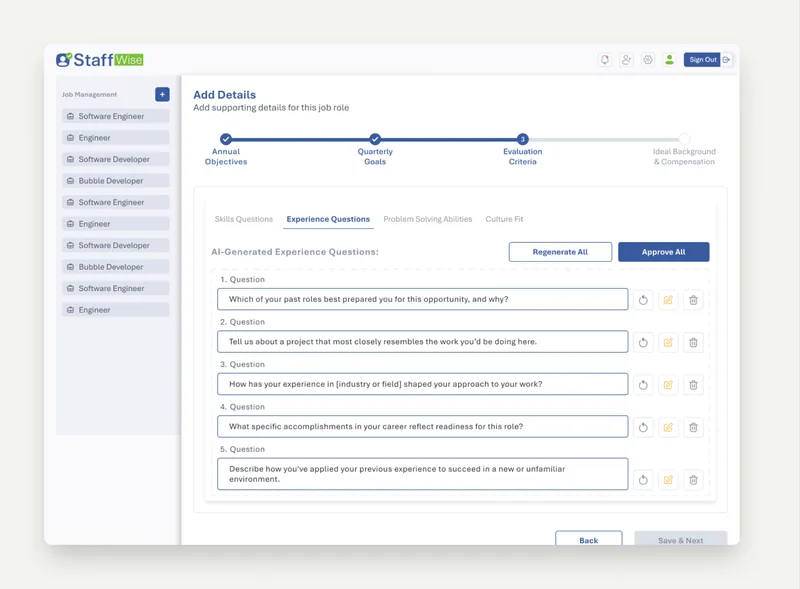800x589 pixels.
Task: Edit question 3 with pencil icon
Action: click(x=668, y=385)
